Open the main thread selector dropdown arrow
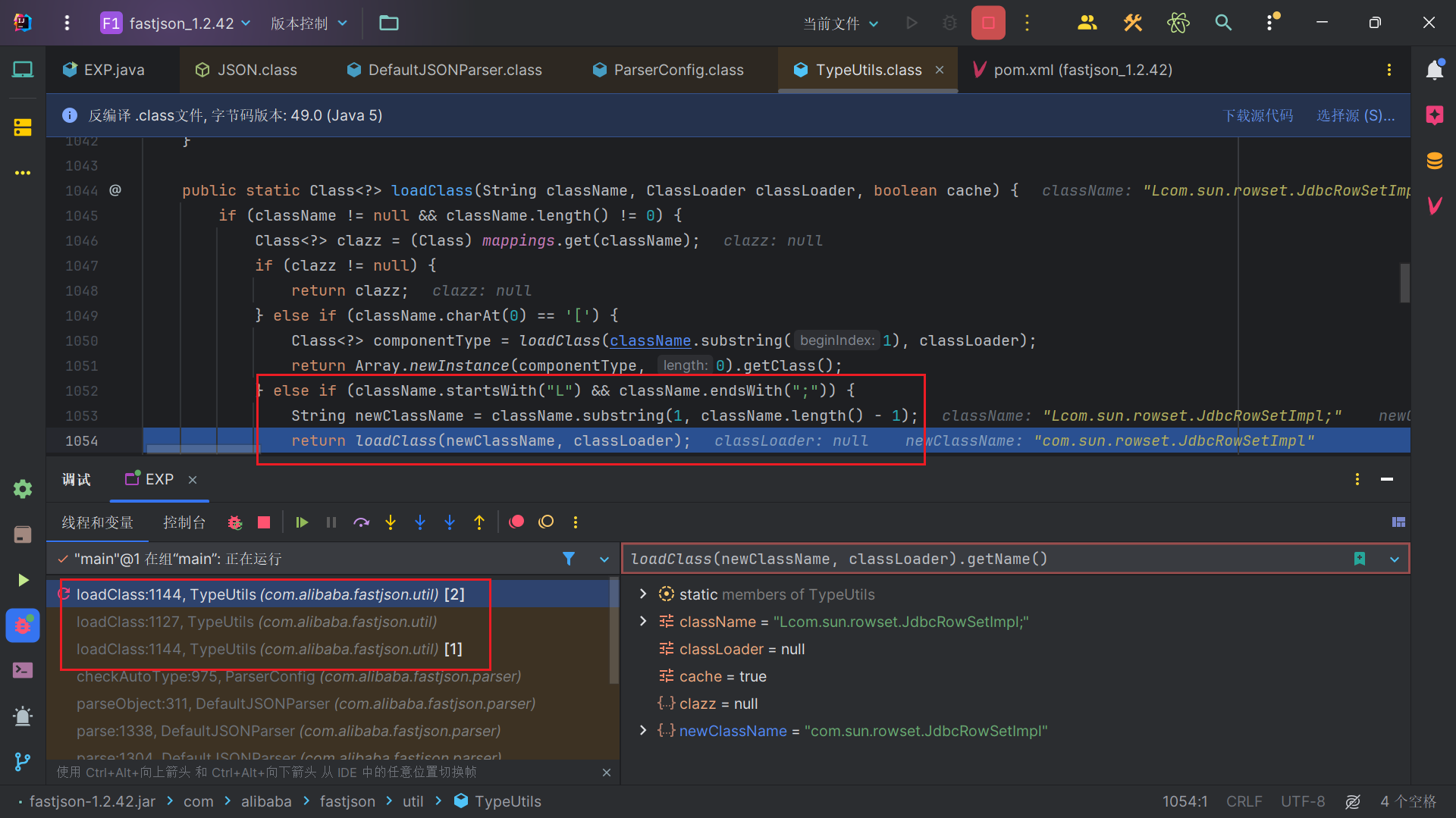The width and height of the screenshot is (1456, 818). tap(604, 559)
